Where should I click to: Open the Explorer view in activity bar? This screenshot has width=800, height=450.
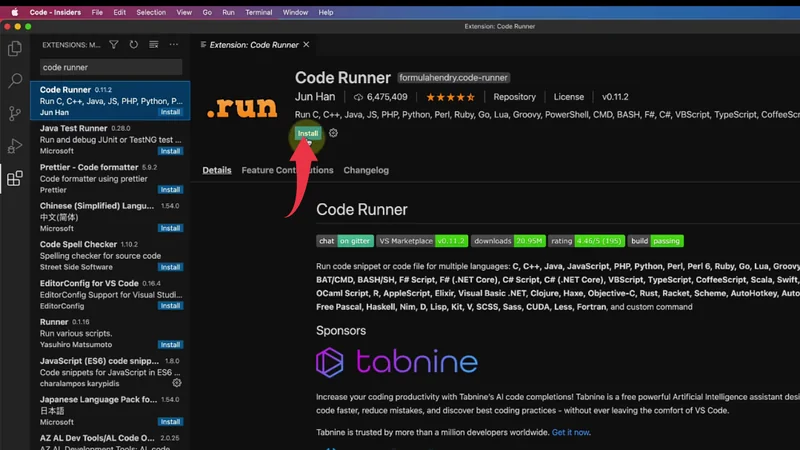pos(15,48)
